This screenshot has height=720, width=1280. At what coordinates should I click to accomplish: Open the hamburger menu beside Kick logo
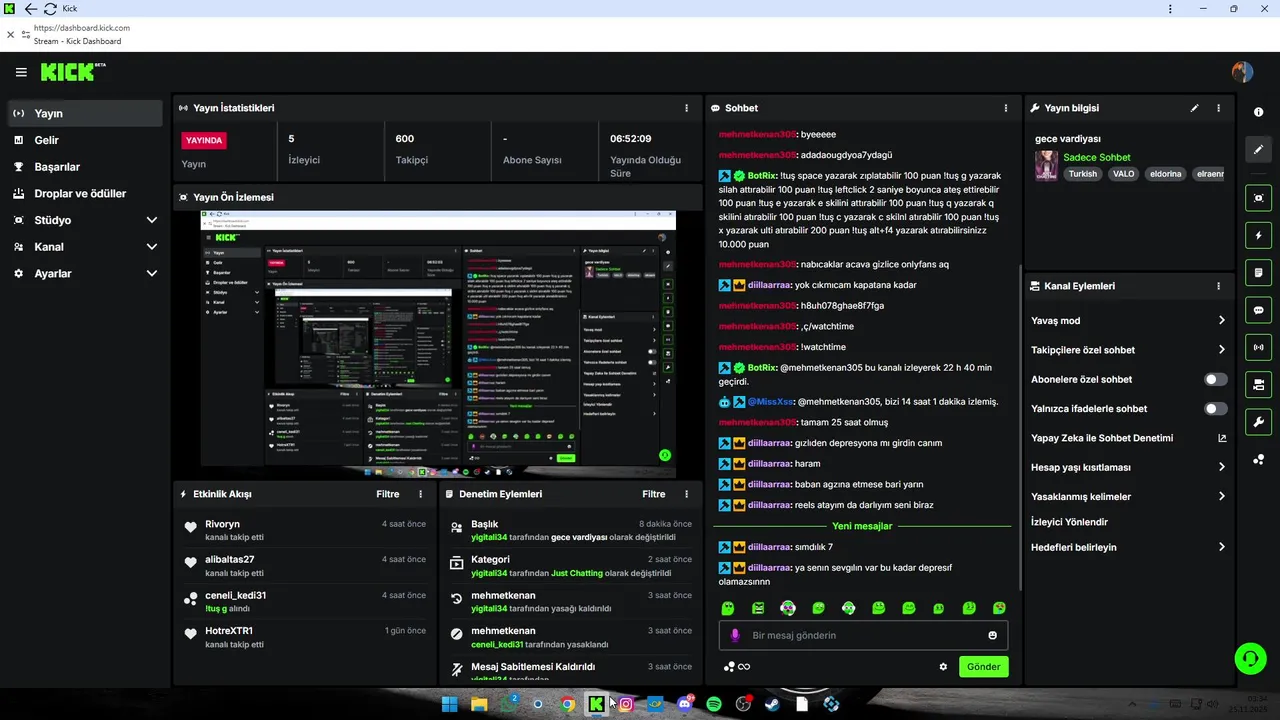21,72
